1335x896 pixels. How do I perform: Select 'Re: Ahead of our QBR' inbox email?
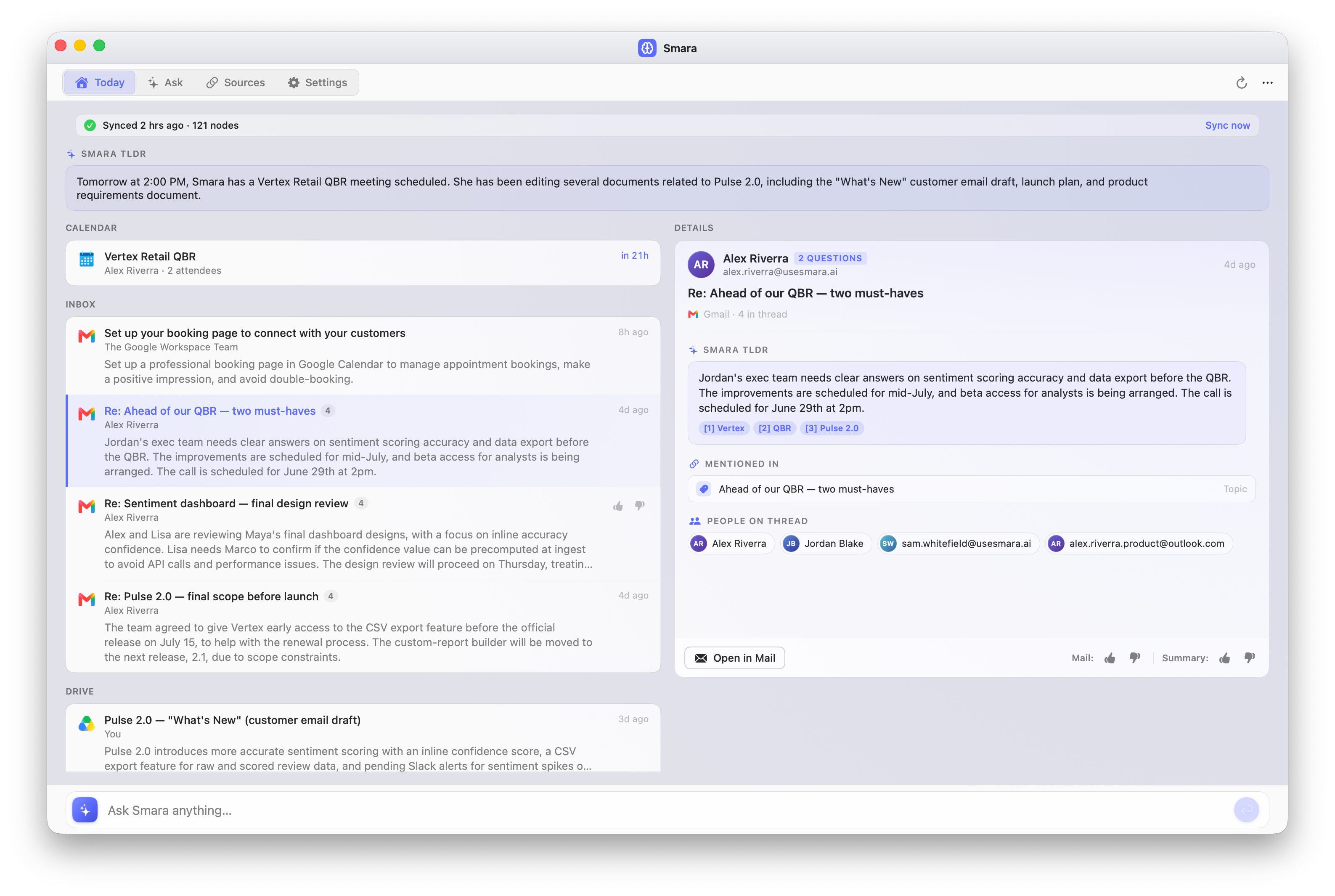coord(363,440)
